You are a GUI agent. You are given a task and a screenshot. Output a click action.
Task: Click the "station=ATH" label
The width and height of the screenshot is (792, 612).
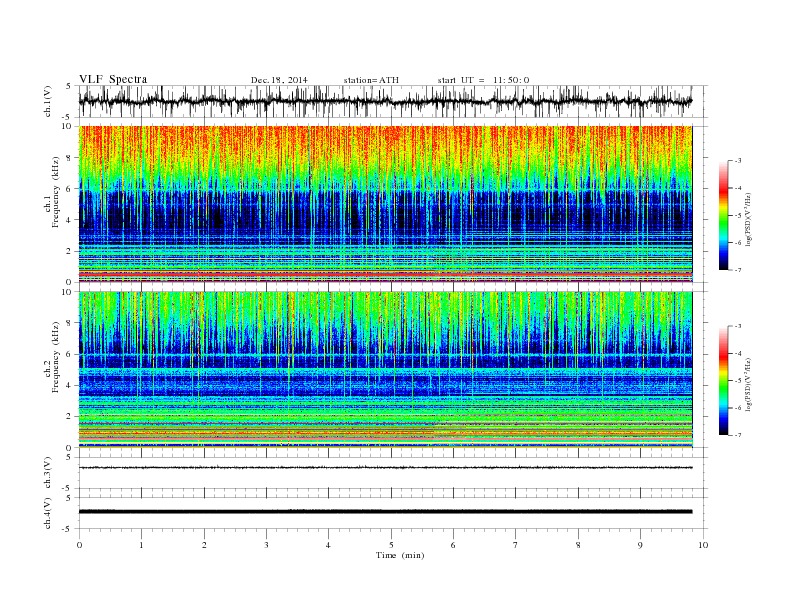pyautogui.click(x=371, y=80)
